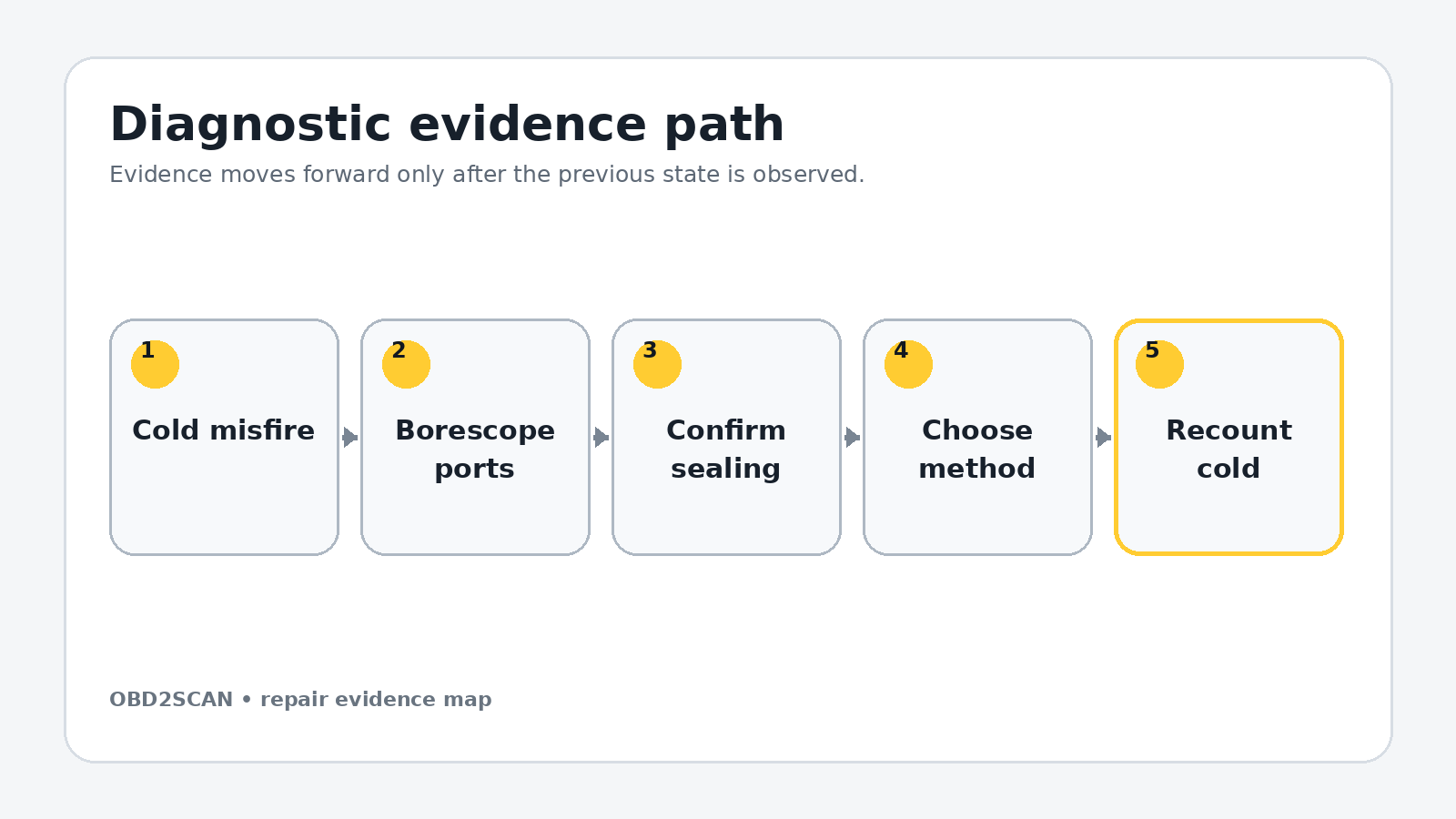Viewport: 1456px width, 819px height.
Task: Click the yellow step 1 badge
Action: [x=155, y=364]
